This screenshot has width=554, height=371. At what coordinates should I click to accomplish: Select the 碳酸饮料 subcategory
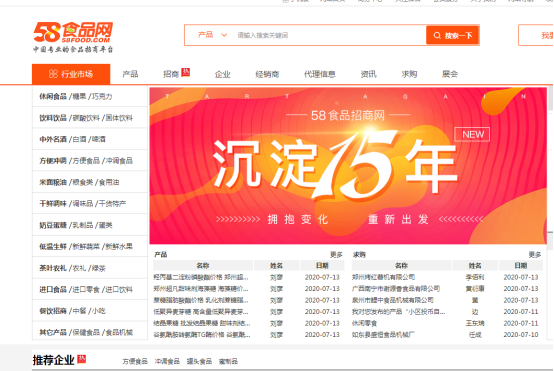[86, 118]
